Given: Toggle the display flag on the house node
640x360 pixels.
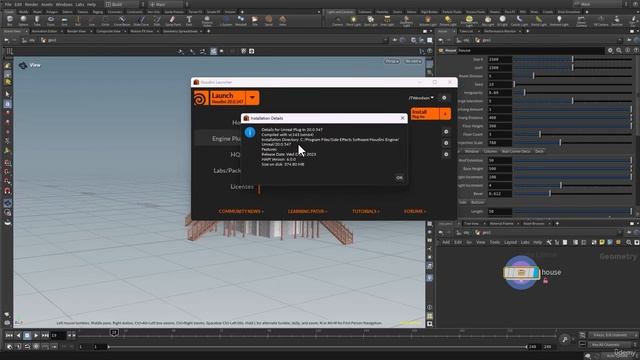Looking at the screenshot, I should tap(536, 272).
